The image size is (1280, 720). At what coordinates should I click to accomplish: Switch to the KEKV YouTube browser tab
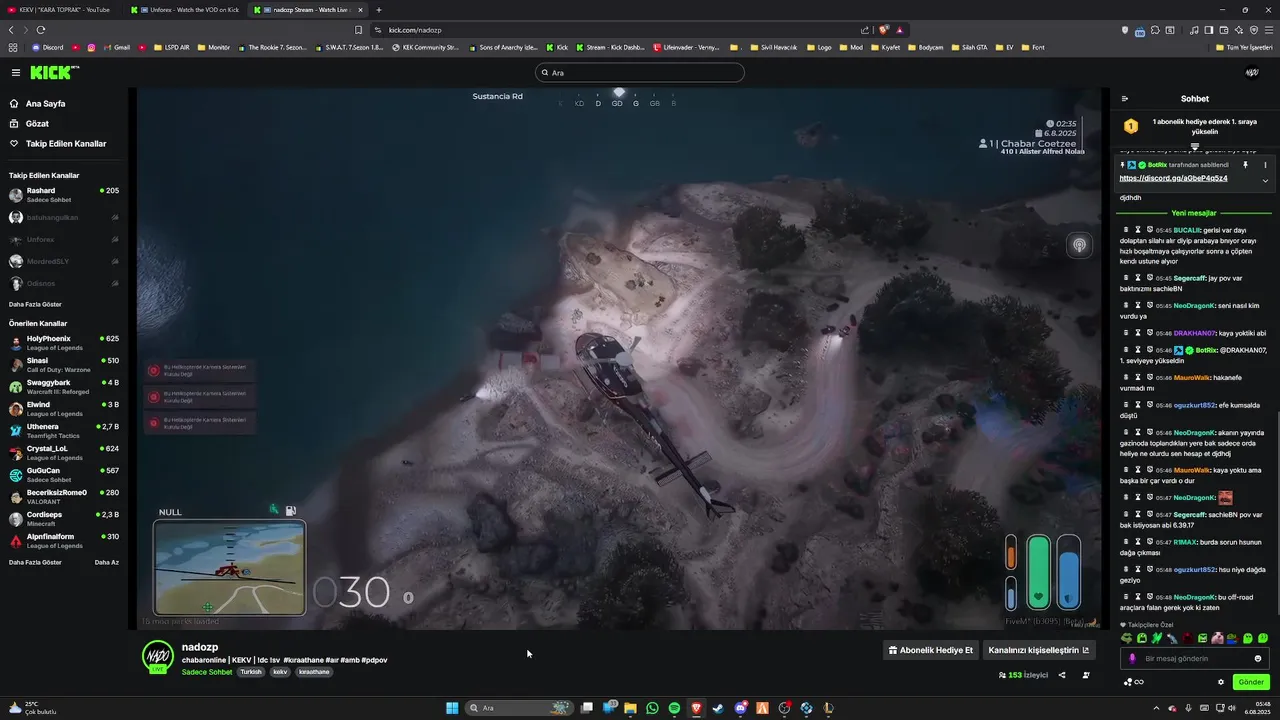[60, 9]
